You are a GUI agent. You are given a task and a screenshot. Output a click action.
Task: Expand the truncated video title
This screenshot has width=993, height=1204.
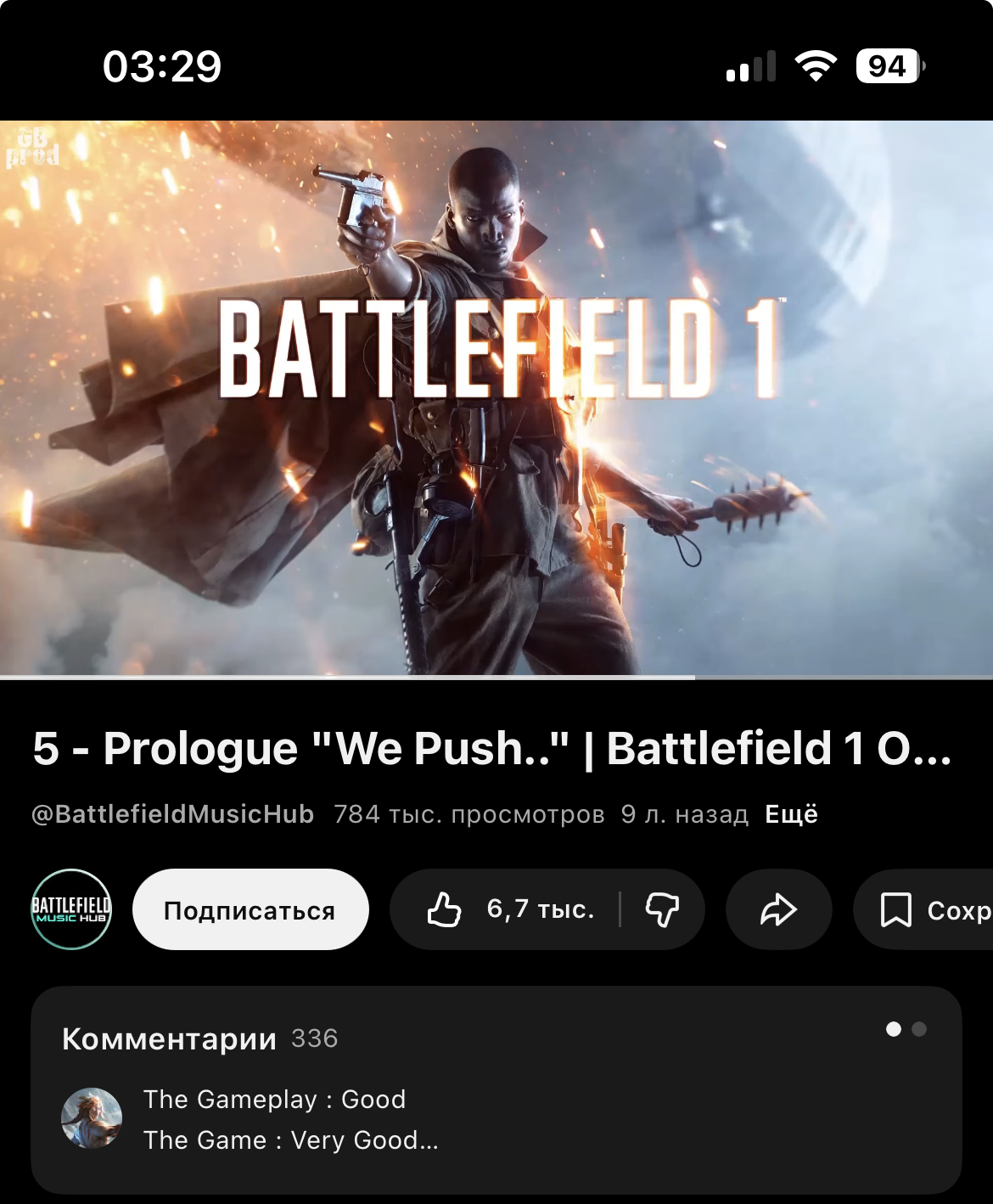[x=492, y=749]
